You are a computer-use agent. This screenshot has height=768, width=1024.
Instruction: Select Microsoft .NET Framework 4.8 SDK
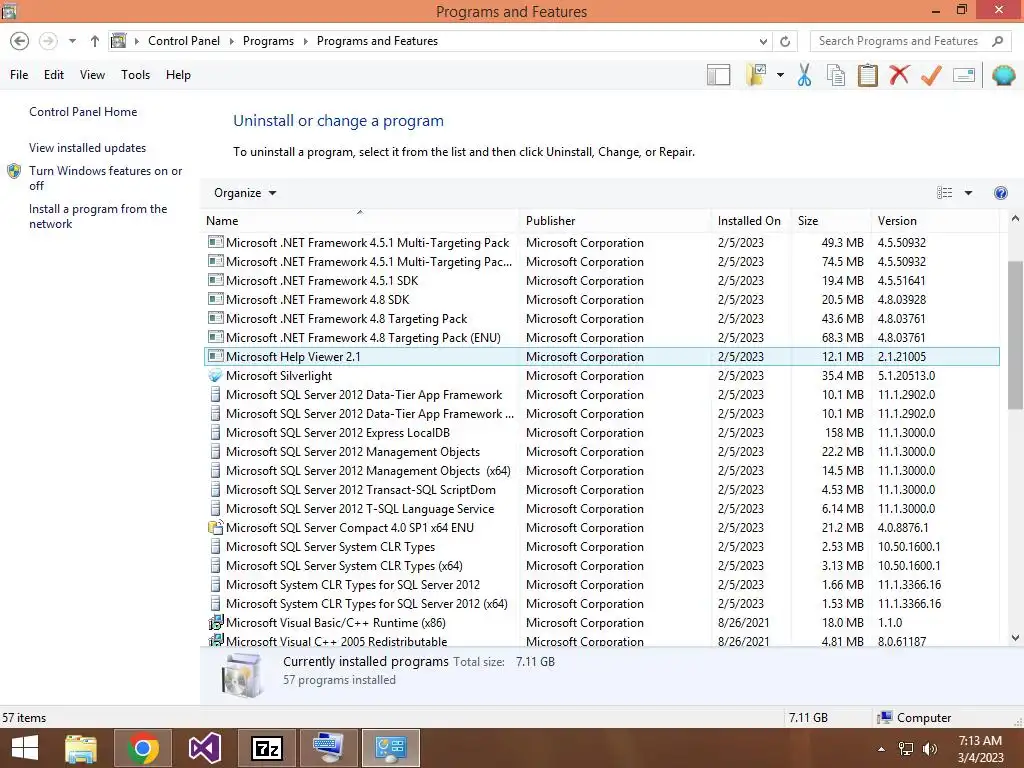pyautogui.click(x=601, y=300)
